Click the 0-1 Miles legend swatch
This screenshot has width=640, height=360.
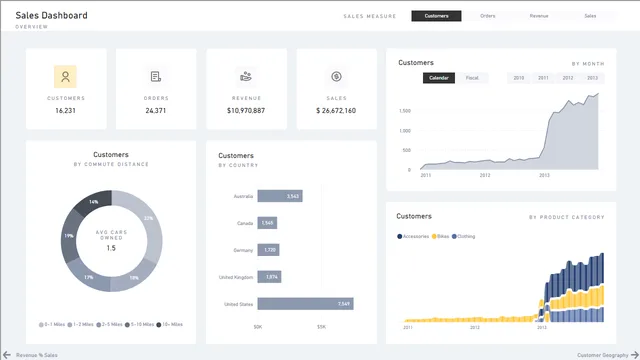pyautogui.click(x=41, y=325)
